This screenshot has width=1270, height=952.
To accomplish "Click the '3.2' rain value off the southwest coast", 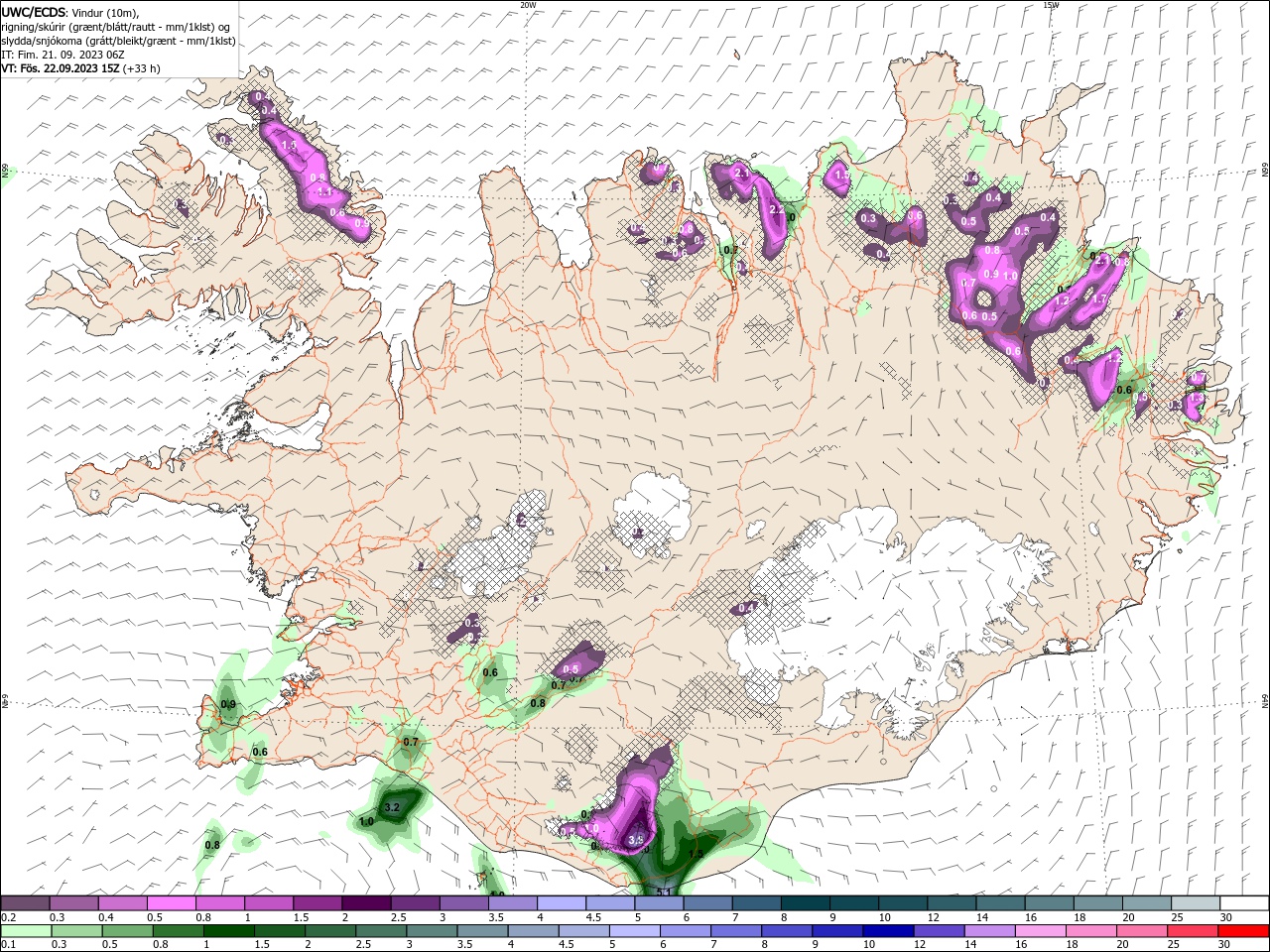I will (x=392, y=807).
